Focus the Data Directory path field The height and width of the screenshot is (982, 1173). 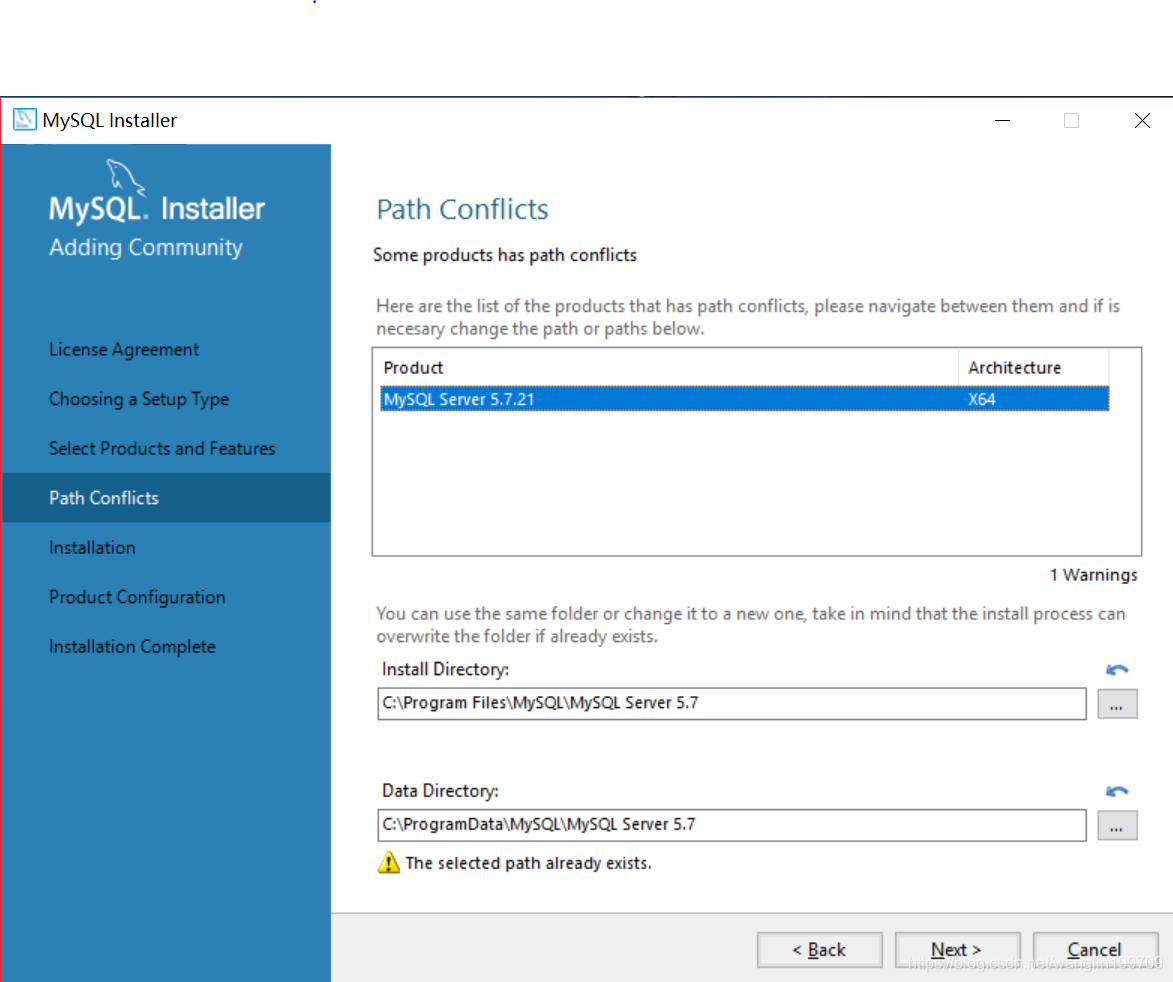click(x=732, y=825)
